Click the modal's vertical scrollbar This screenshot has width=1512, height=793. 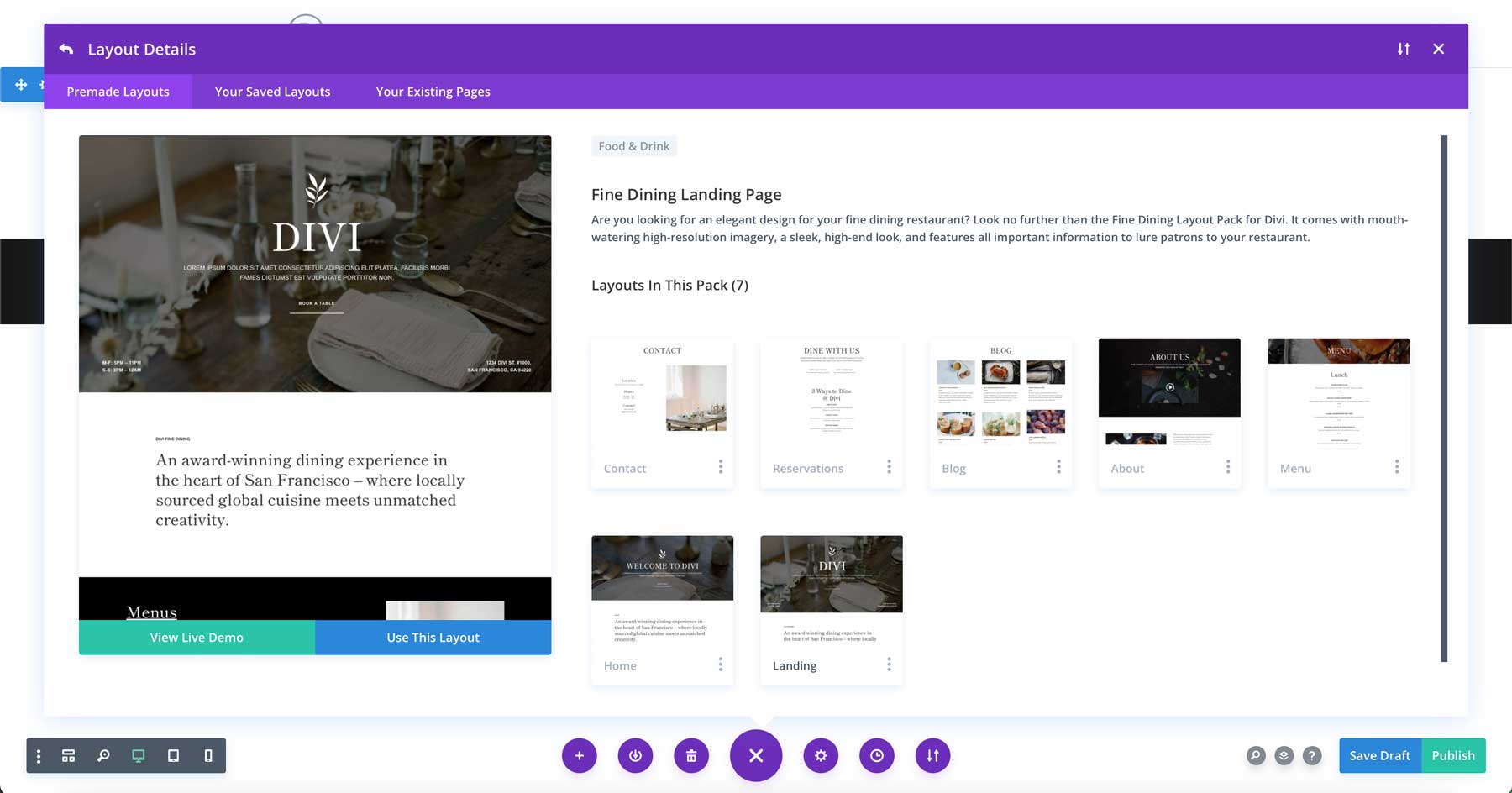click(1444, 398)
